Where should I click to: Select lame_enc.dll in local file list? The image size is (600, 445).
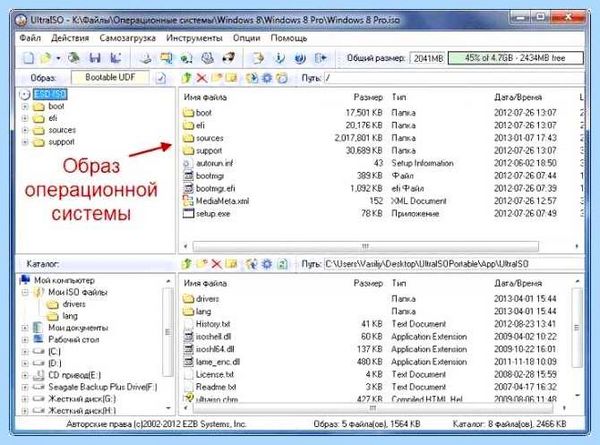coord(218,362)
